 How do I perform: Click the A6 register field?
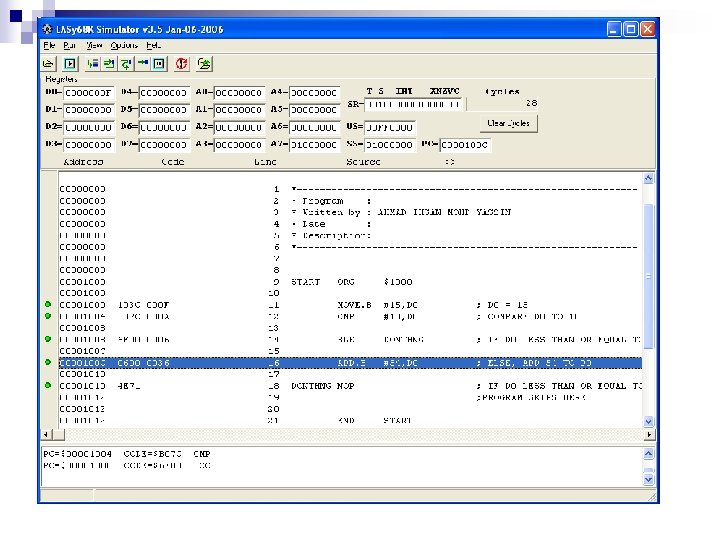point(315,127)
